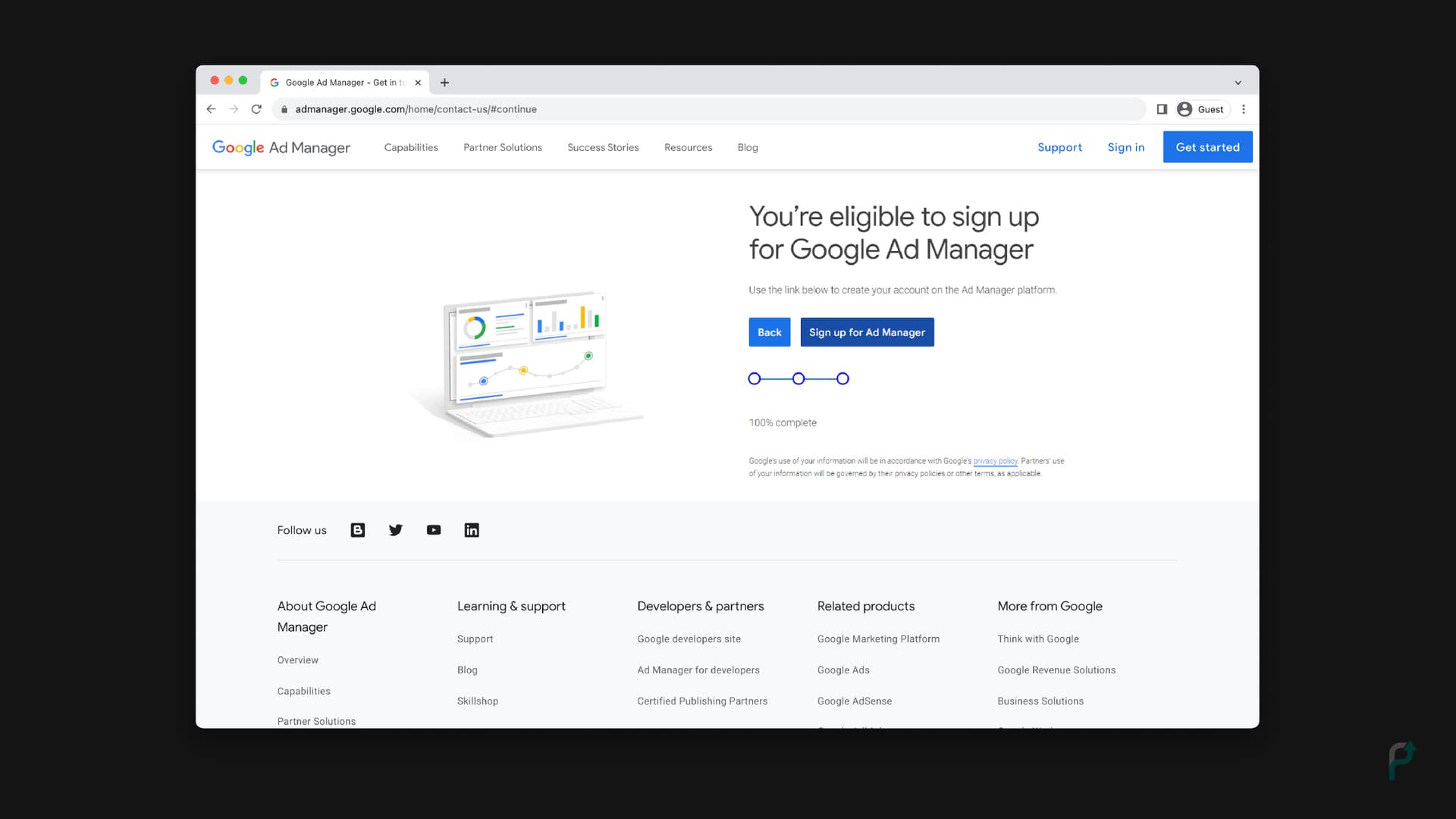Click the YouTube icon in Follow us section
Image resolution: width=1456 pixels, height=819 pixels.
434,529
